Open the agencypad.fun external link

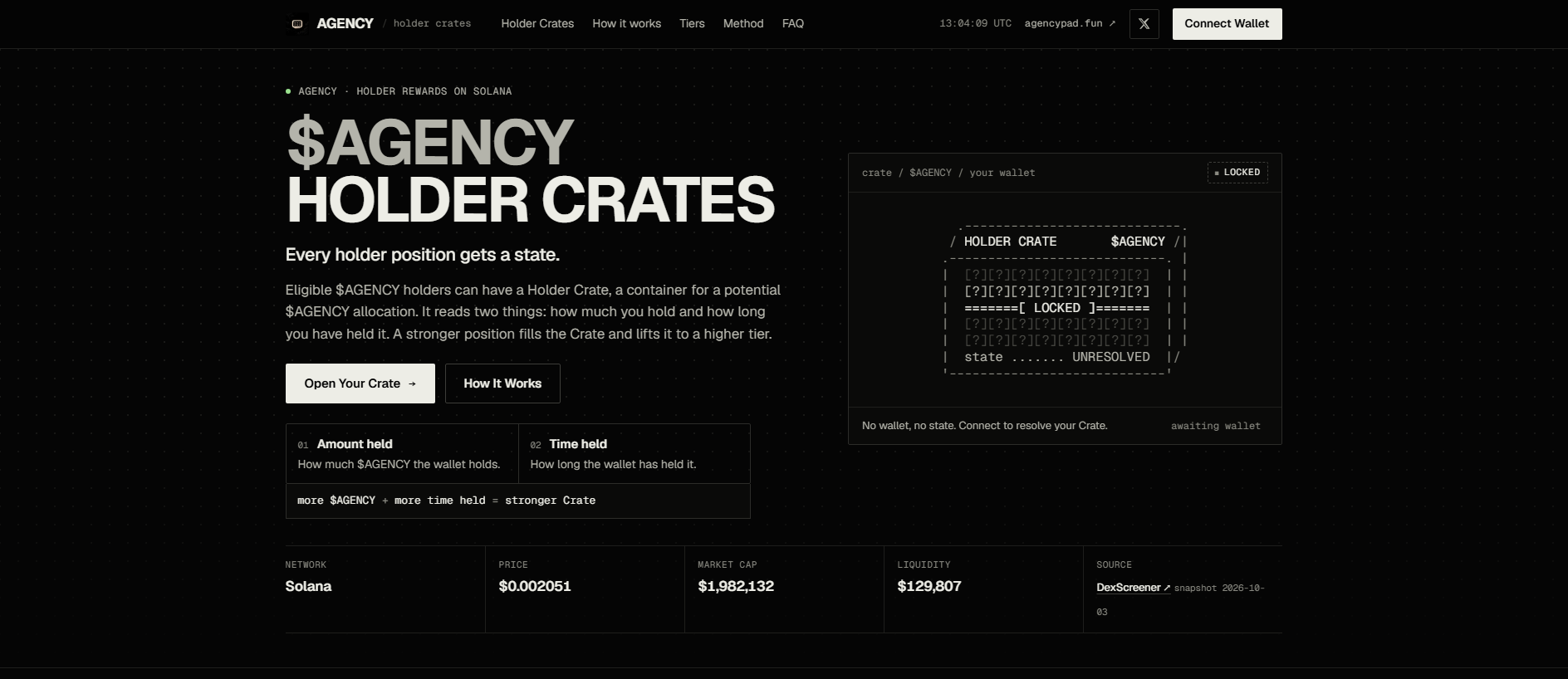pyautogui.click(x=1070, y=23)
